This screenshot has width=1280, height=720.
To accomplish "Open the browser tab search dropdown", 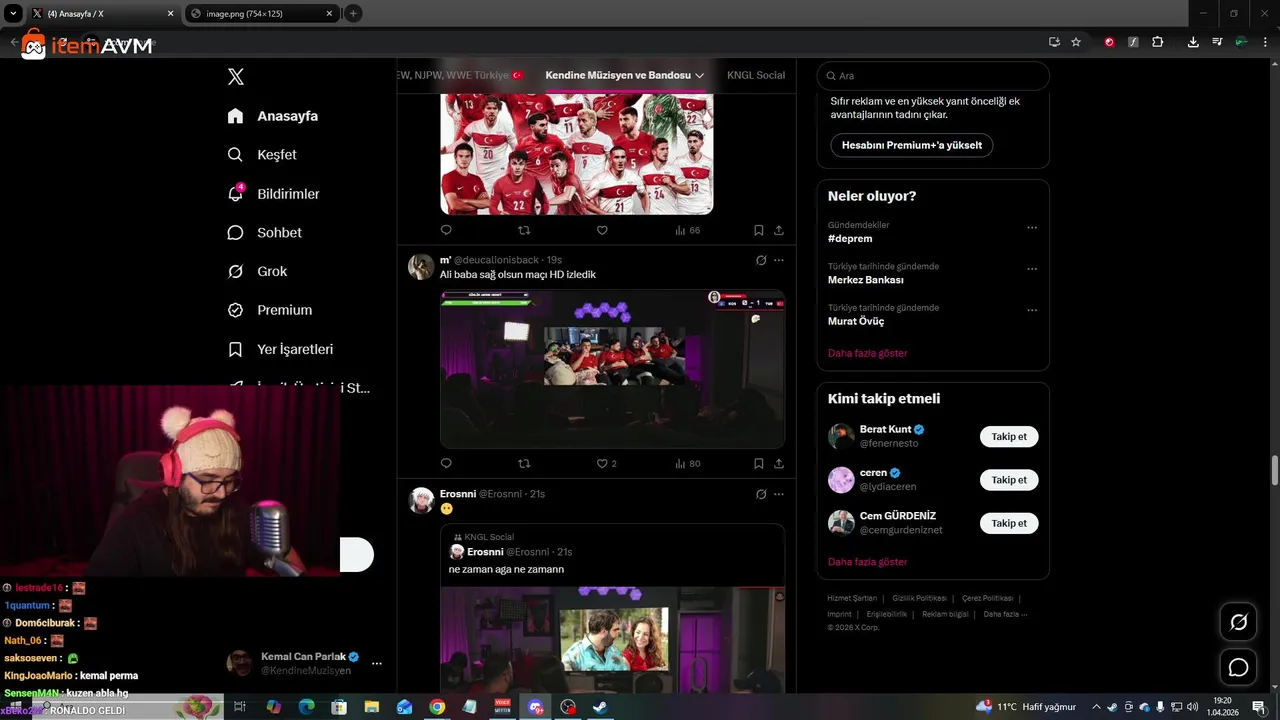I will [x=13, y=14].
